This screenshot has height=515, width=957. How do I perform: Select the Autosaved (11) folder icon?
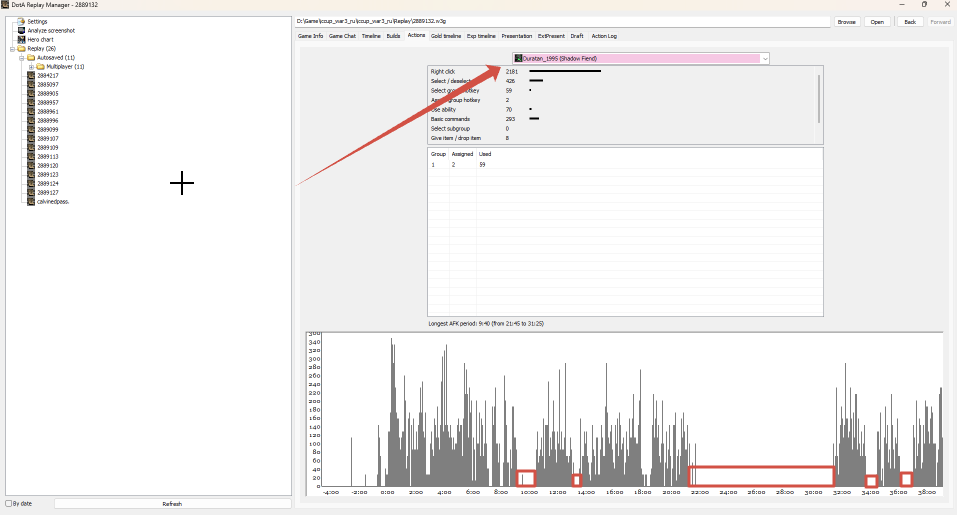31,57
